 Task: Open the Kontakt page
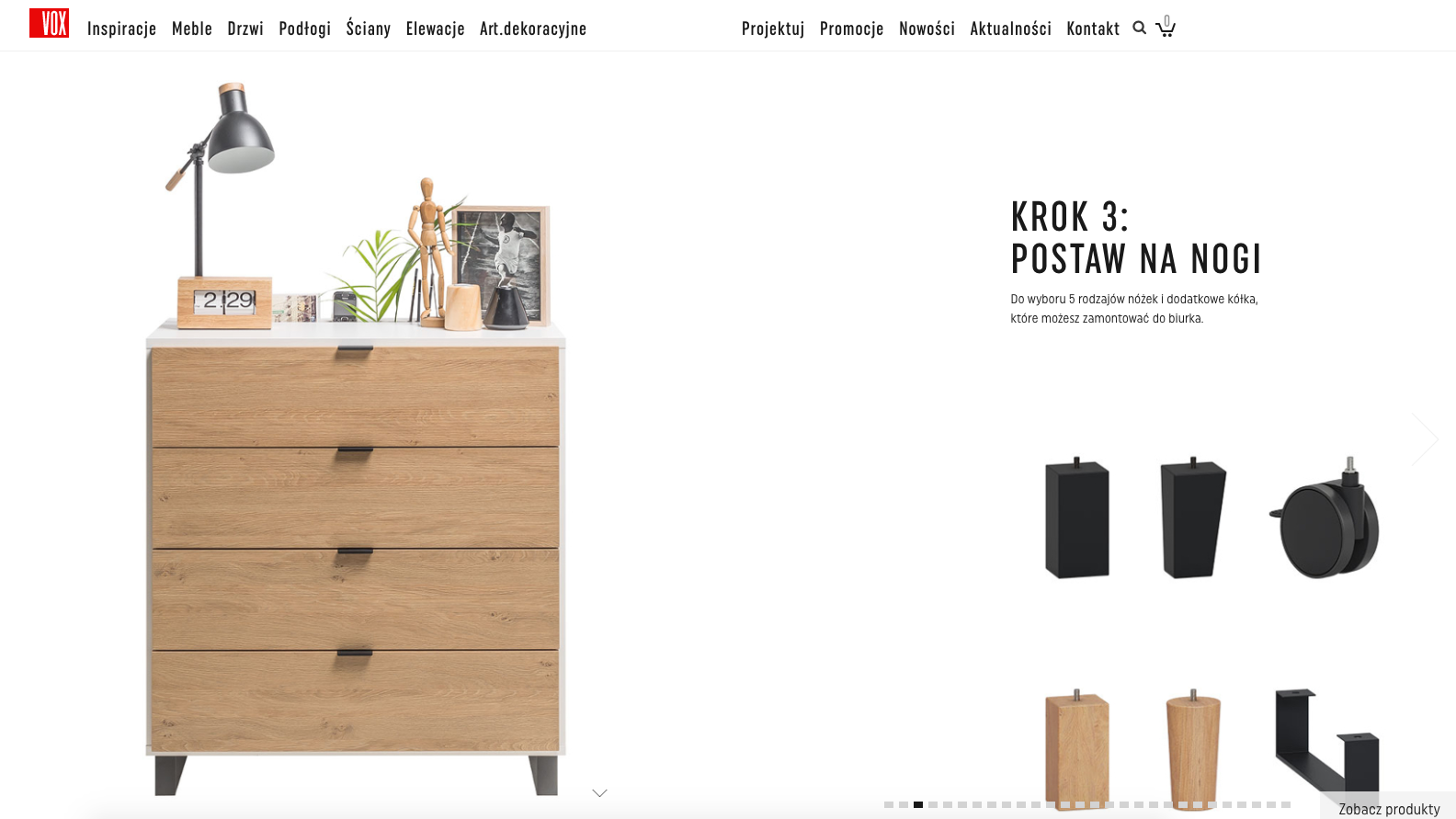pyautogui.click(x=1093, y=28)
